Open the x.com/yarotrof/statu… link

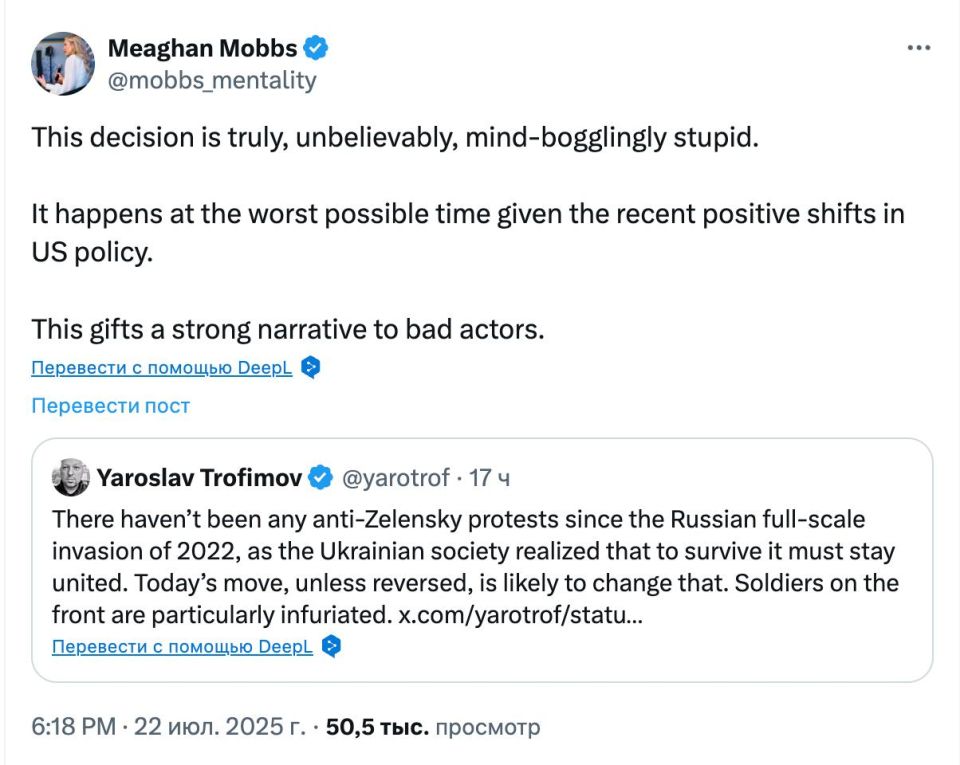520,615
